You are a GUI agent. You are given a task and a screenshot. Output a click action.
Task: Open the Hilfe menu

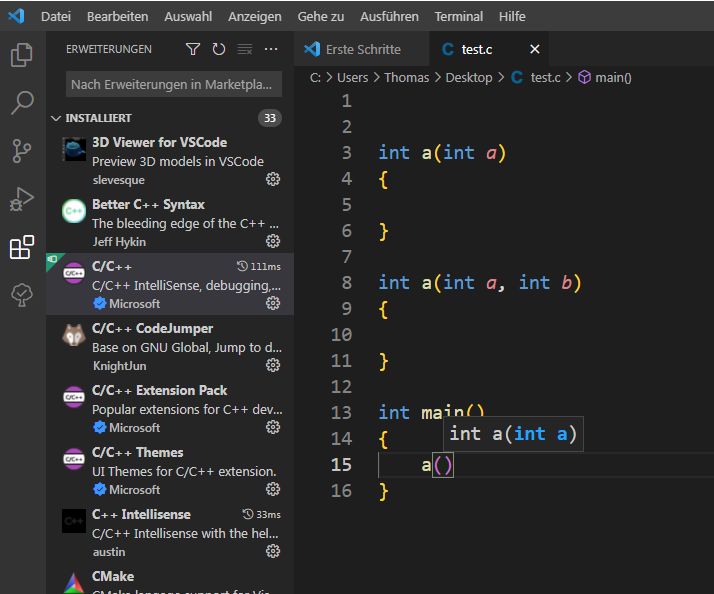512,16
